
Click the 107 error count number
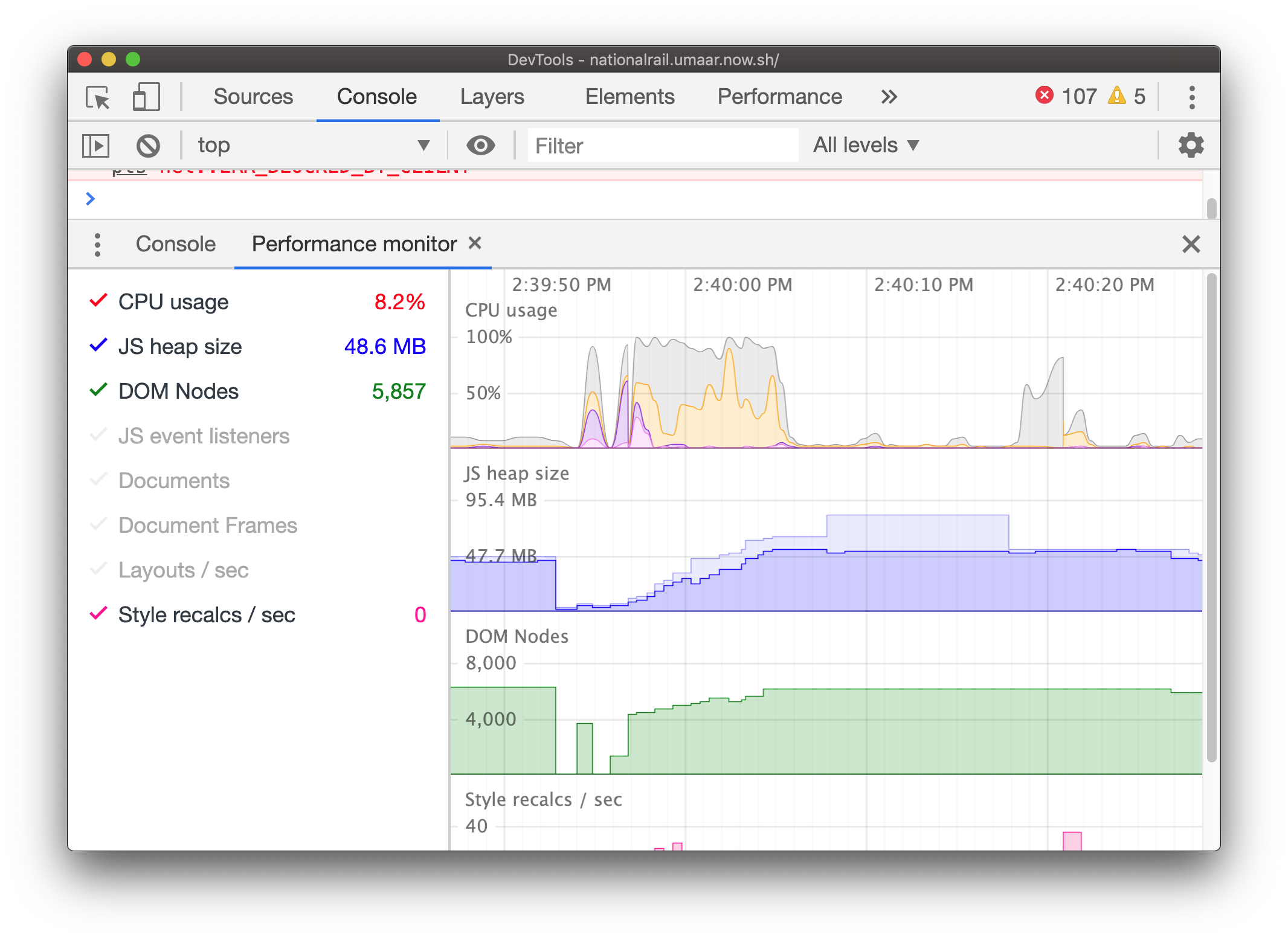[1079, 96]
